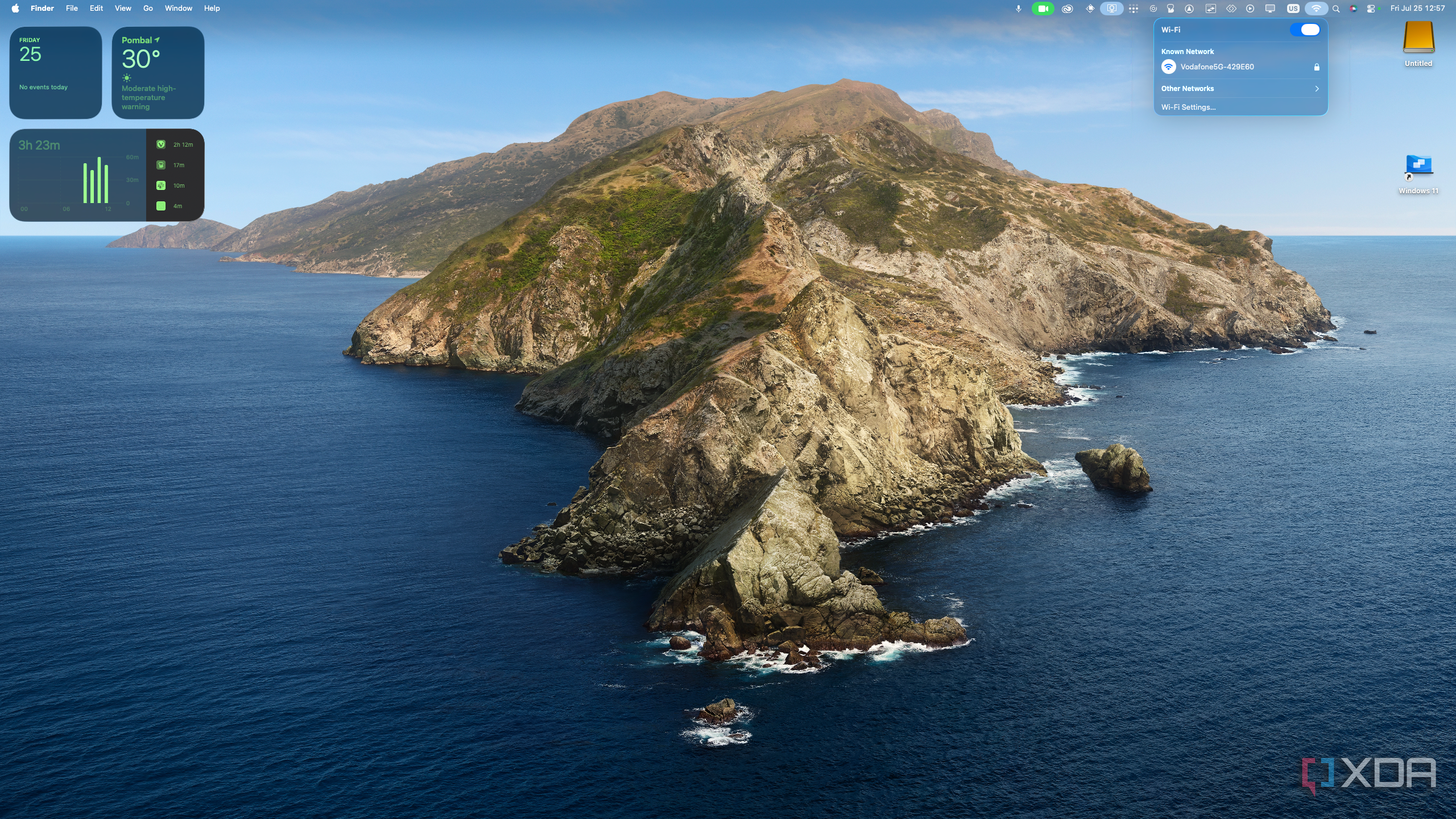Click the microphone icon in menu bar

click(1019, 9)
